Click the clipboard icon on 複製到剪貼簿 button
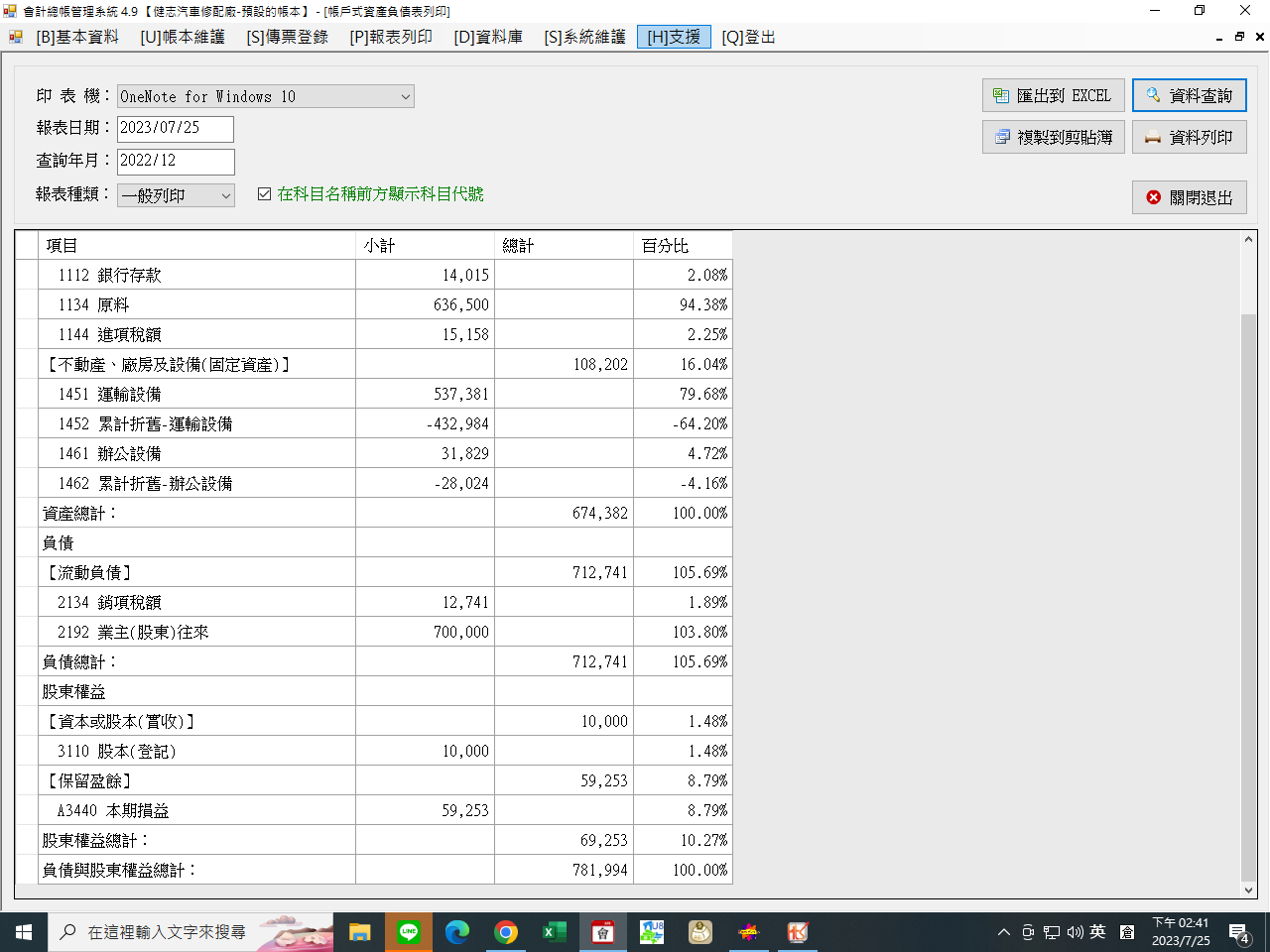1270x952 pixels. [x=1002, y=137]
